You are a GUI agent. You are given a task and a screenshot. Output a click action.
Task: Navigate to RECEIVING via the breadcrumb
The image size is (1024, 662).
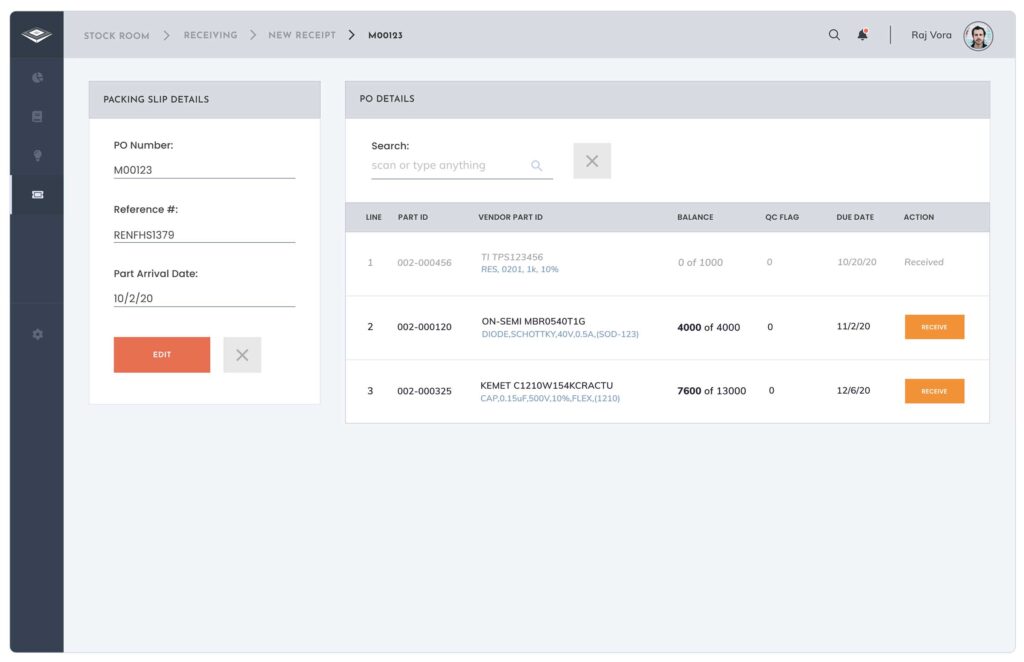[209, 34]
